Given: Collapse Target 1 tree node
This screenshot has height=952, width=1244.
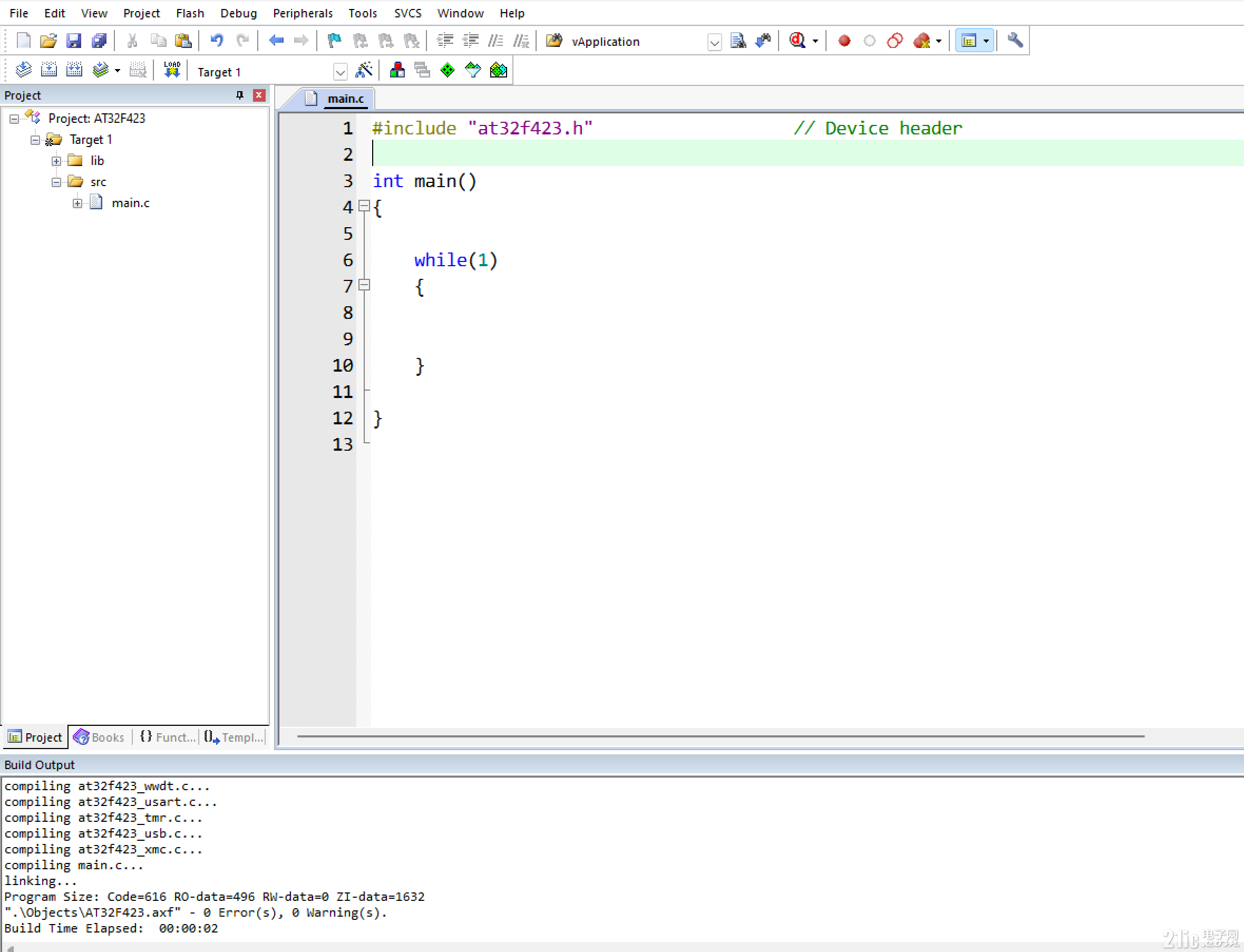Looking at the screenshot, I should (35, 140).
